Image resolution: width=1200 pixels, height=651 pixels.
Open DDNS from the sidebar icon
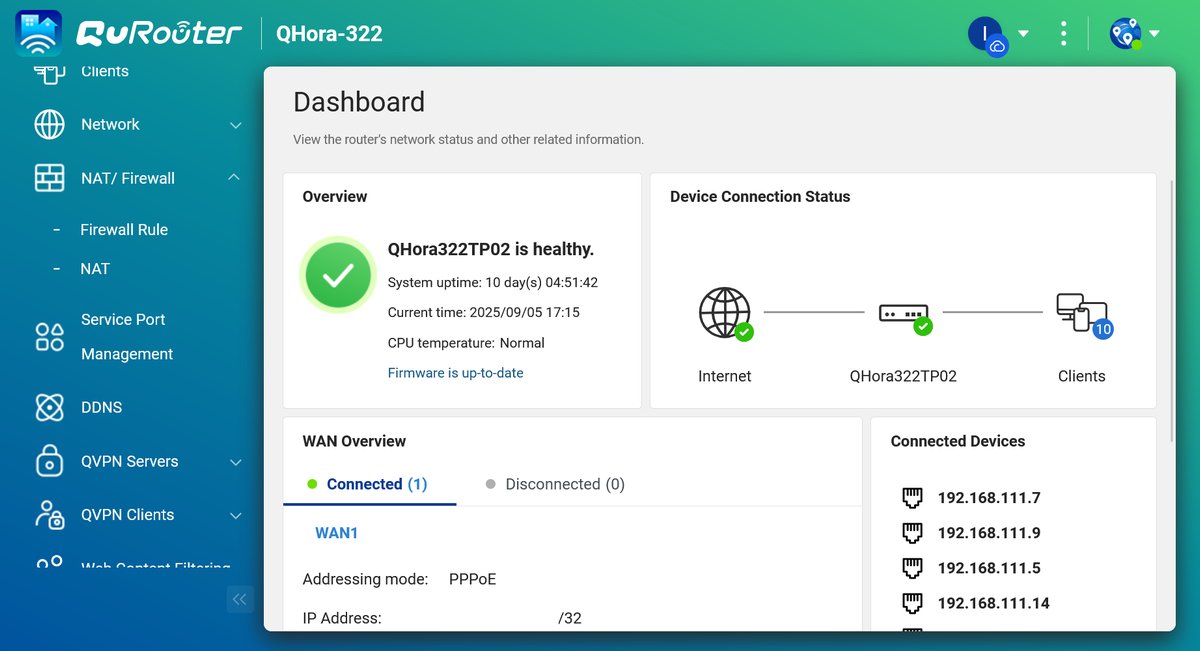pyautogui.click(x=49, y=407)
